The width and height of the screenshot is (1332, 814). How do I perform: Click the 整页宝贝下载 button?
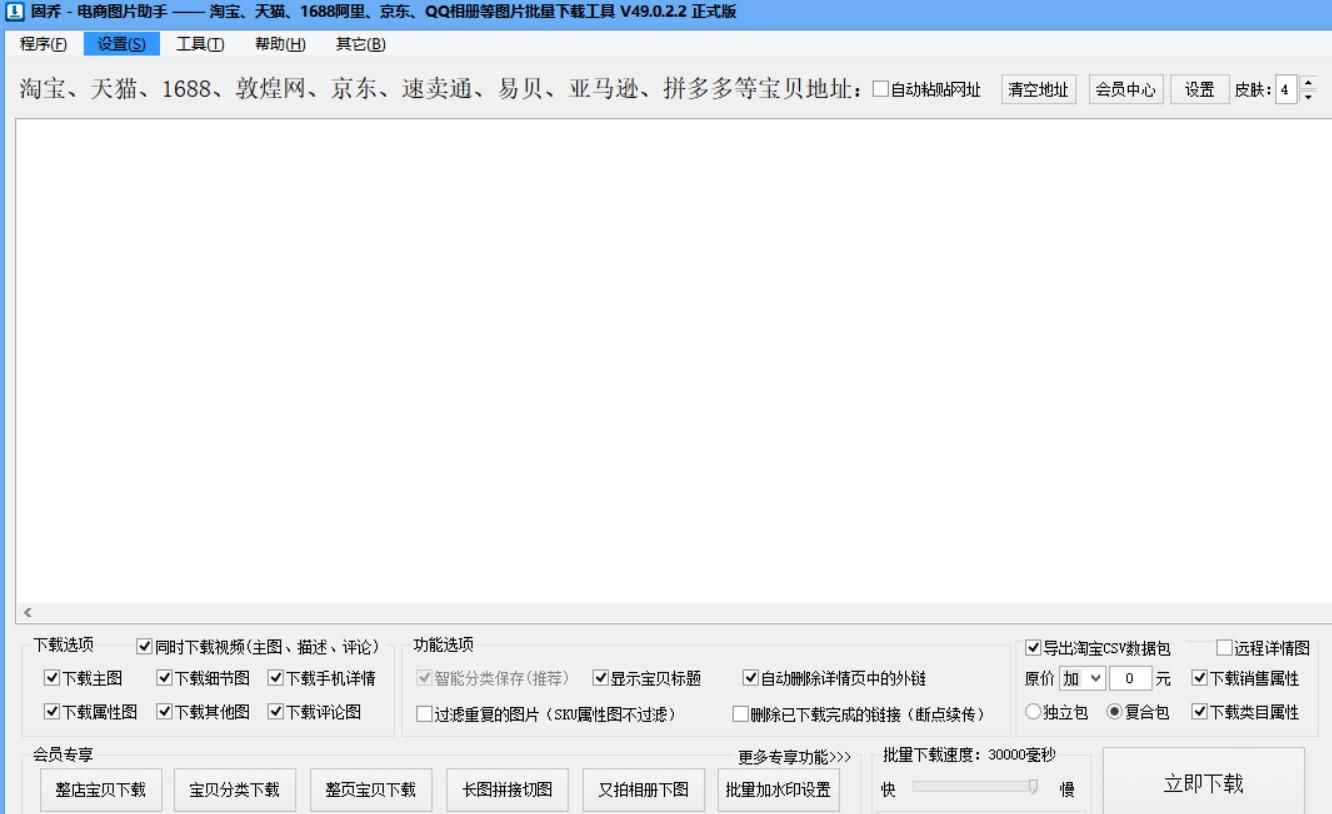[x=371, y=790]
